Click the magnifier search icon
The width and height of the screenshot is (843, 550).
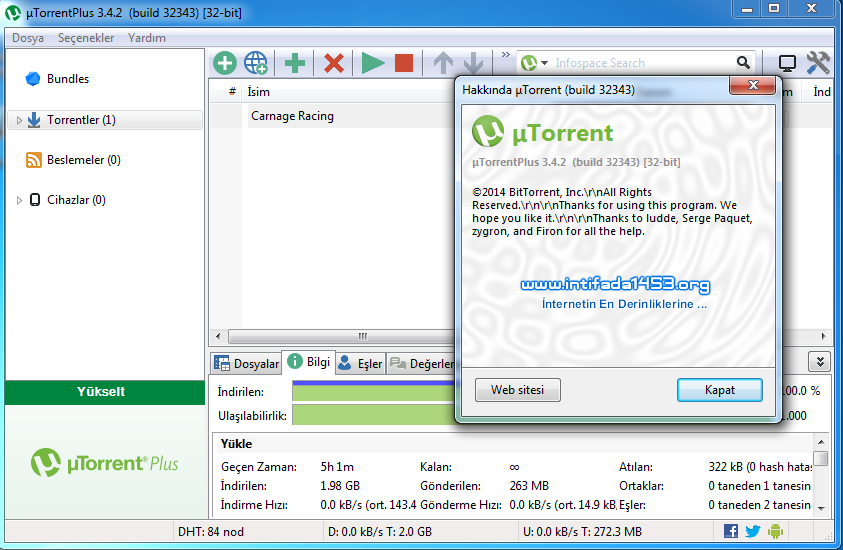pos(743,63)
